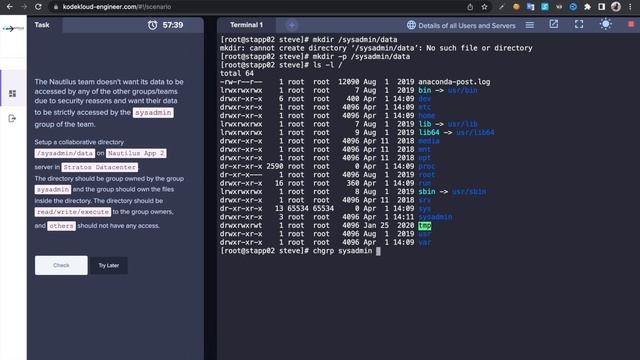
Task: Open Details of all Users and Servers
Action: [461, 25]
